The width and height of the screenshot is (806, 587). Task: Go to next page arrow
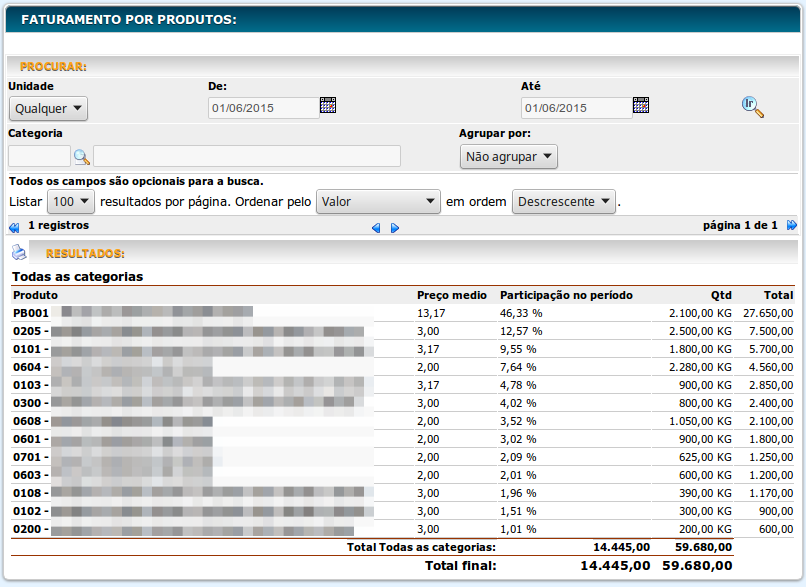(x=395, y=228)
